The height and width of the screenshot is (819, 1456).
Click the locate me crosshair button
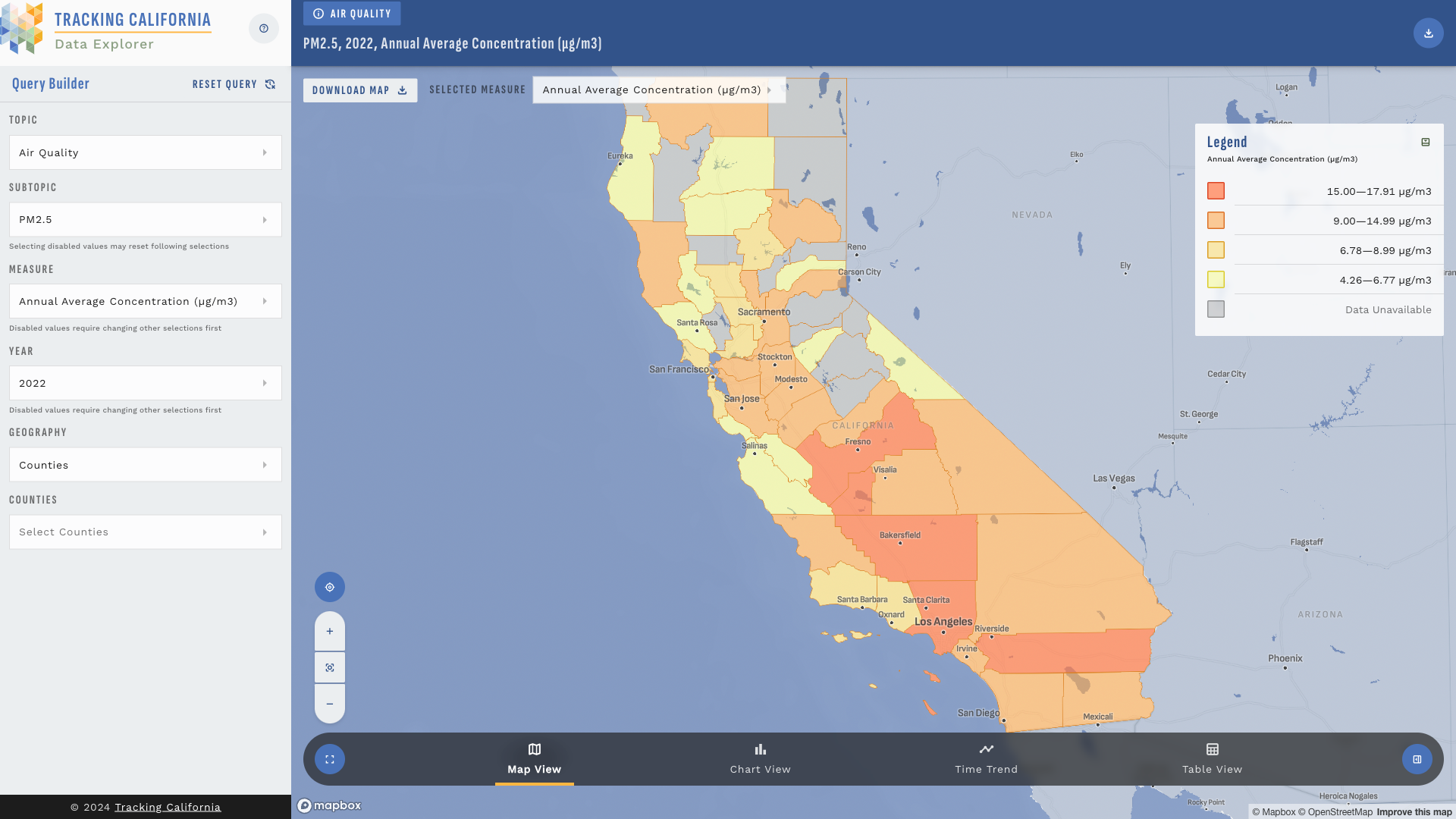click(330, 587)
